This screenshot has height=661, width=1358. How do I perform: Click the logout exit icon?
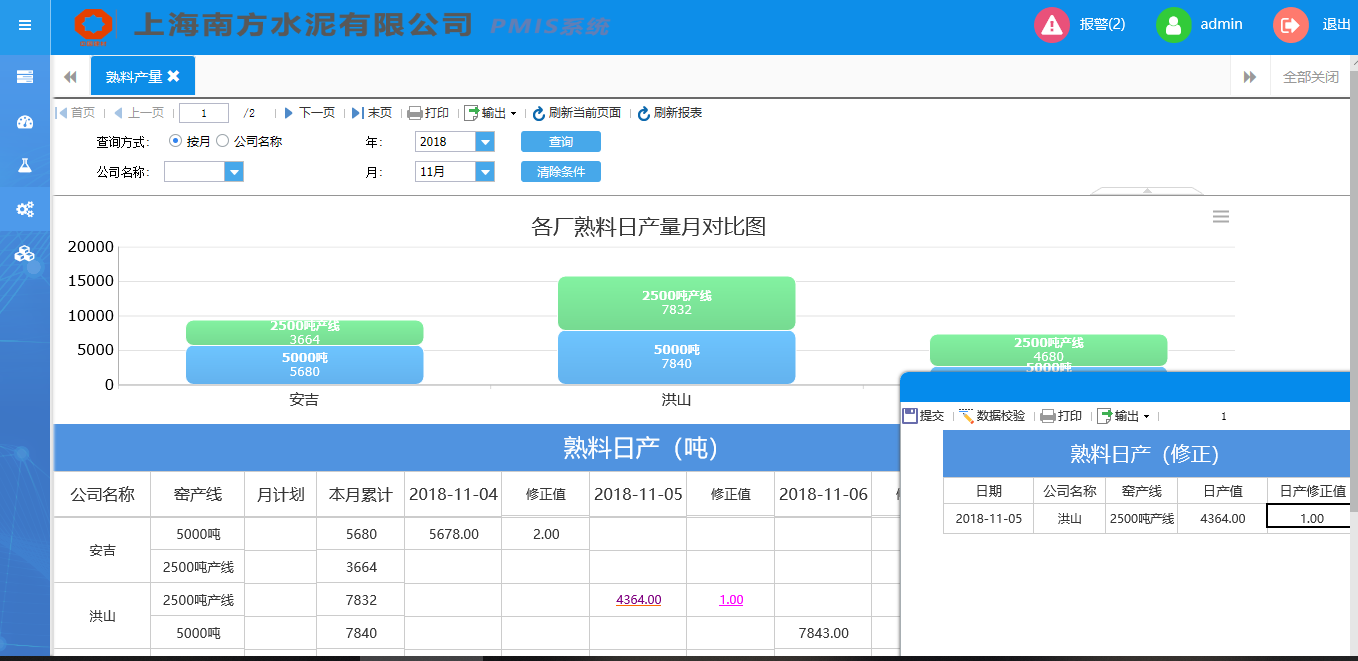pyautogui.click(x=1290, y=25)
